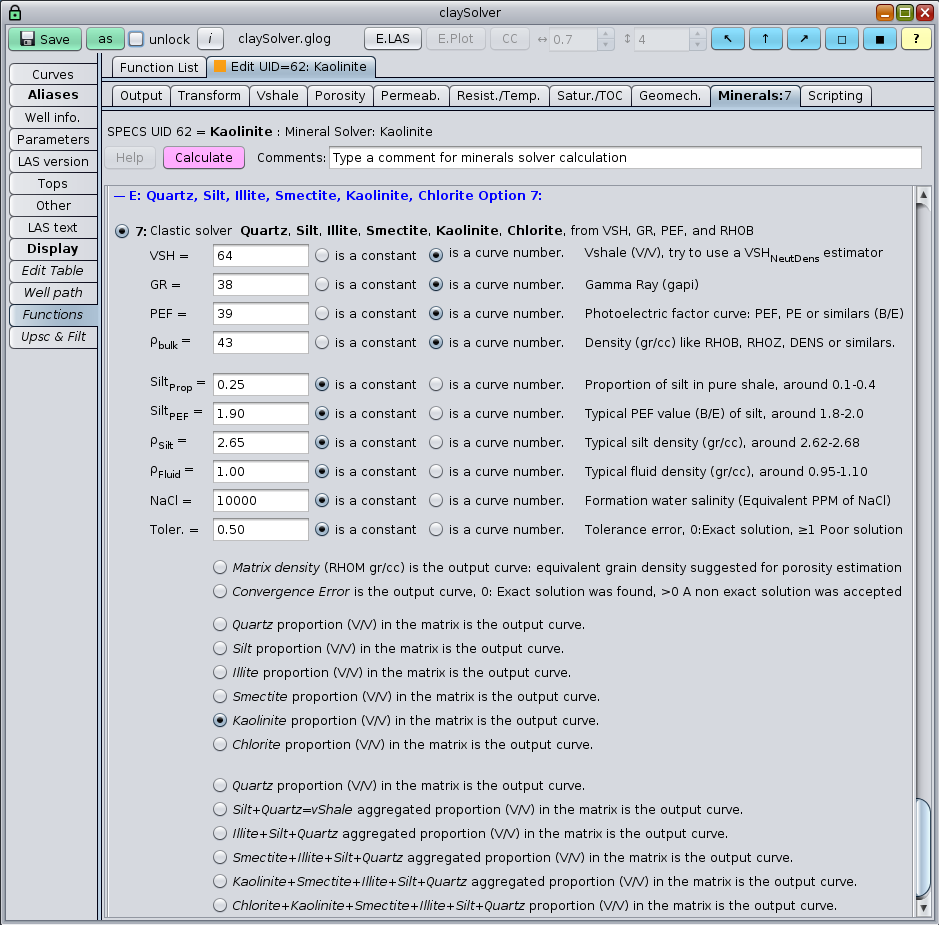Open the Resist./Temp. tab
939x925 pixels.
coord(499,96)
